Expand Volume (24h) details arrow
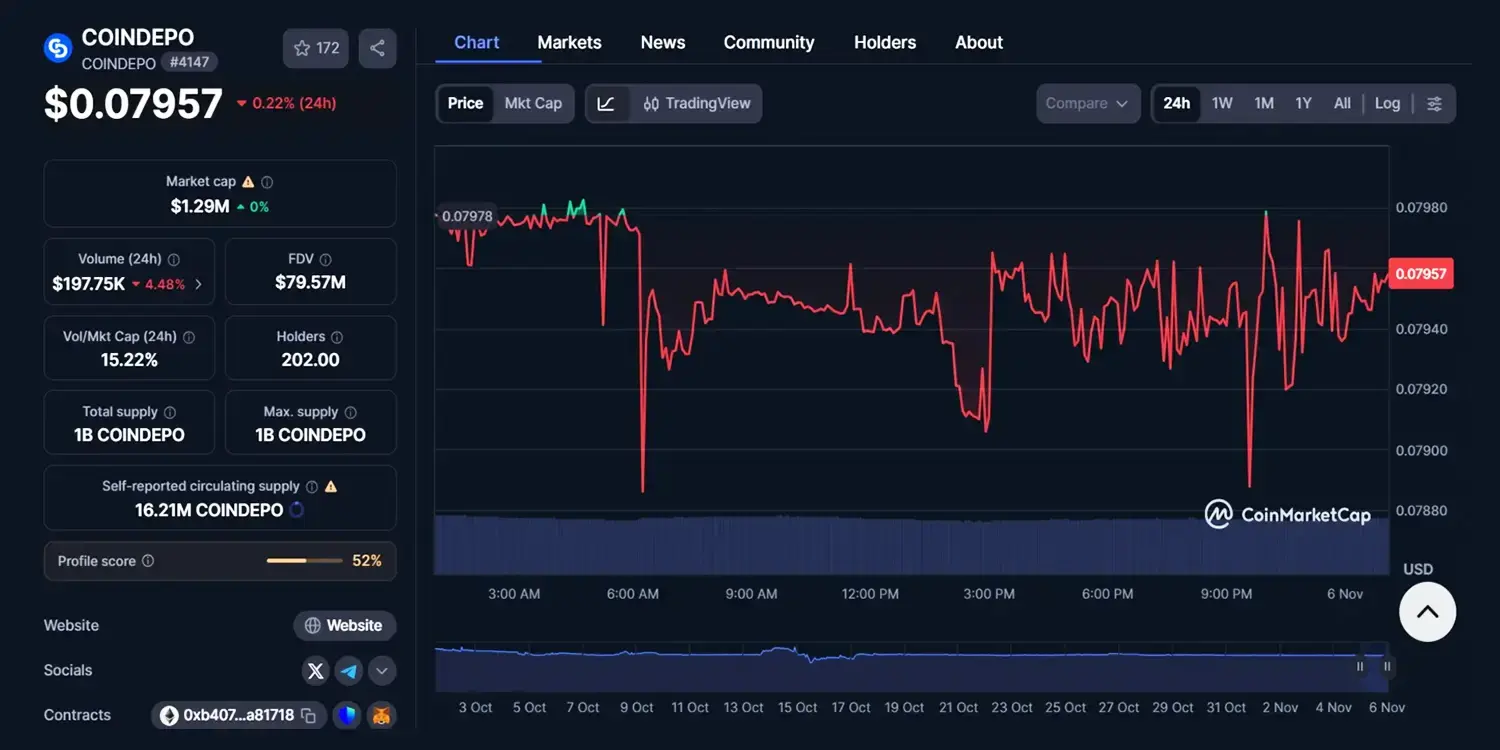The height and width of the screenshot is (750, 1500). (198, 284)
